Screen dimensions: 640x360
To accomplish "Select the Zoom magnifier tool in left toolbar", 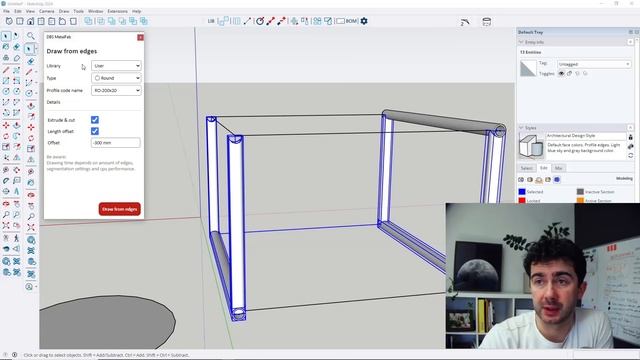I will 6,214.
